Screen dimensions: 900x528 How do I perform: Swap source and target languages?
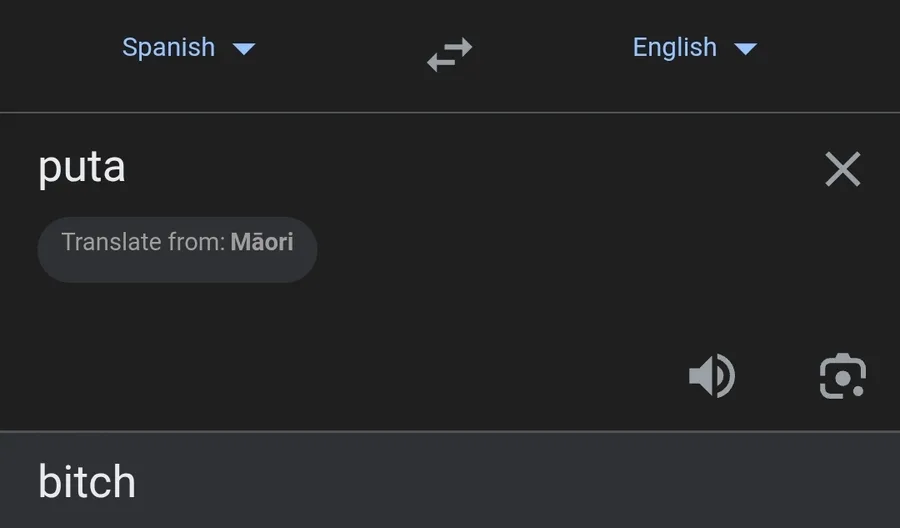pos(449,55)
